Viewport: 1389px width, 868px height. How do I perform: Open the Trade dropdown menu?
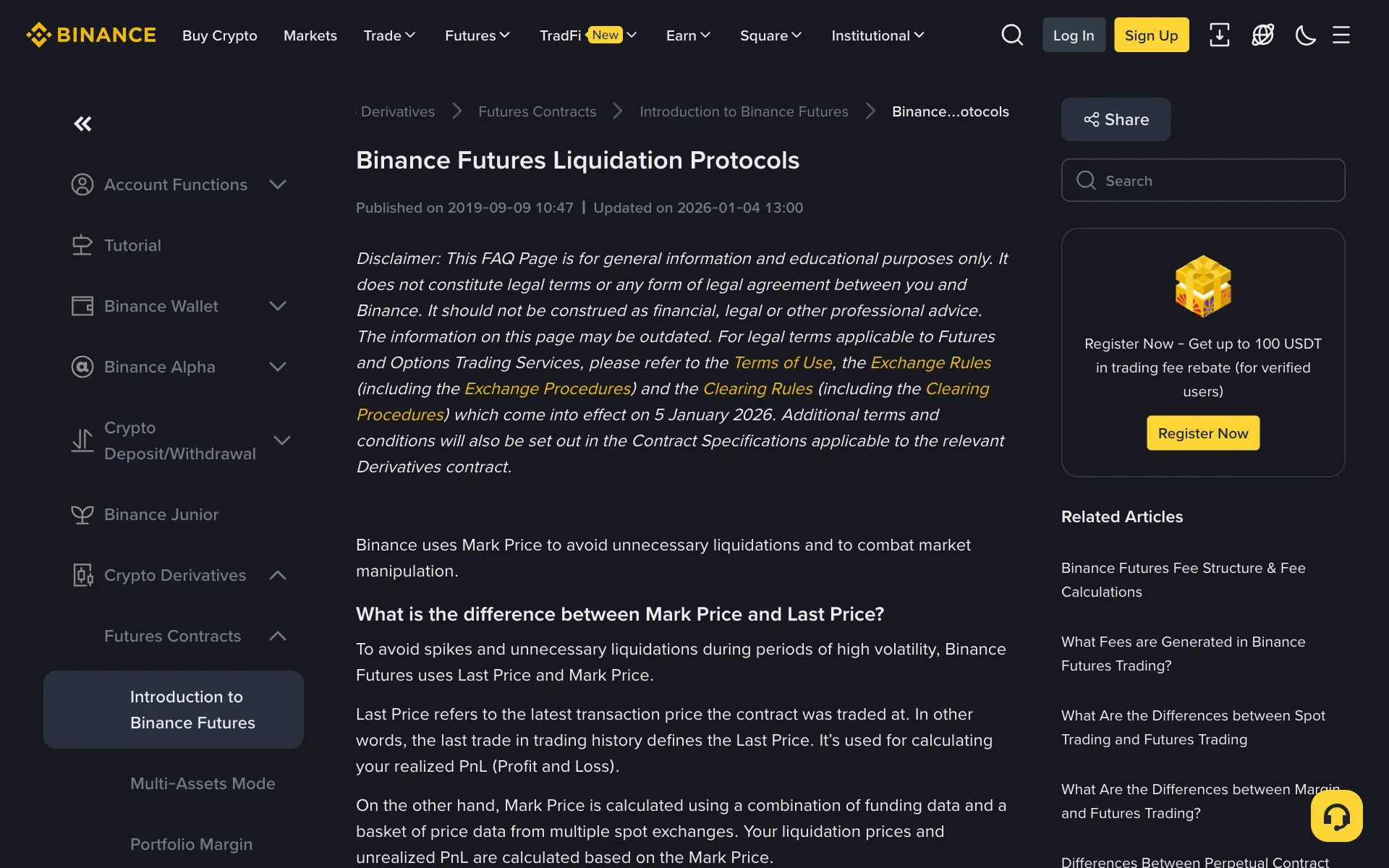[x=389, y=35]
